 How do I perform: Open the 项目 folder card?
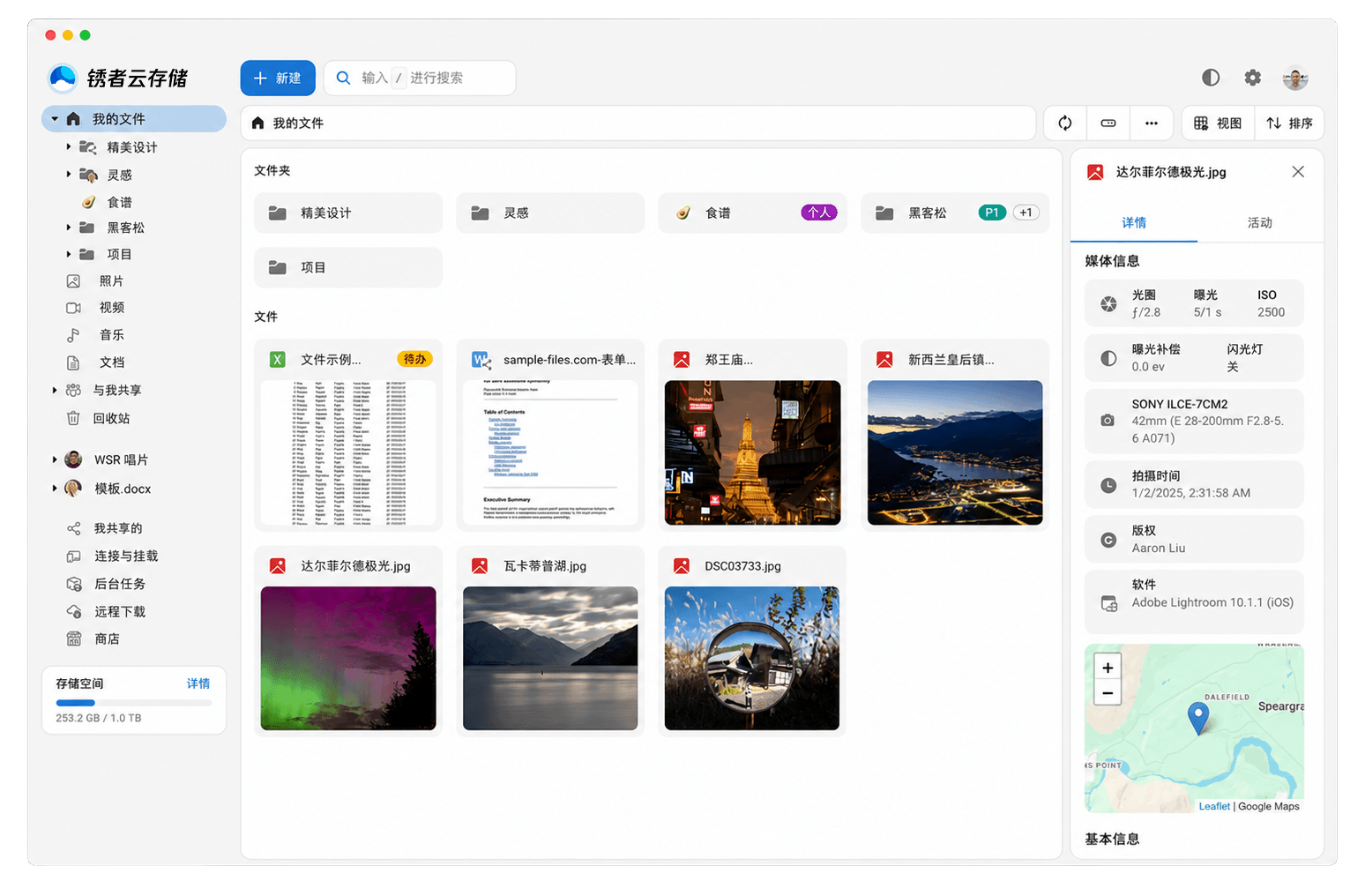(348, 267)
